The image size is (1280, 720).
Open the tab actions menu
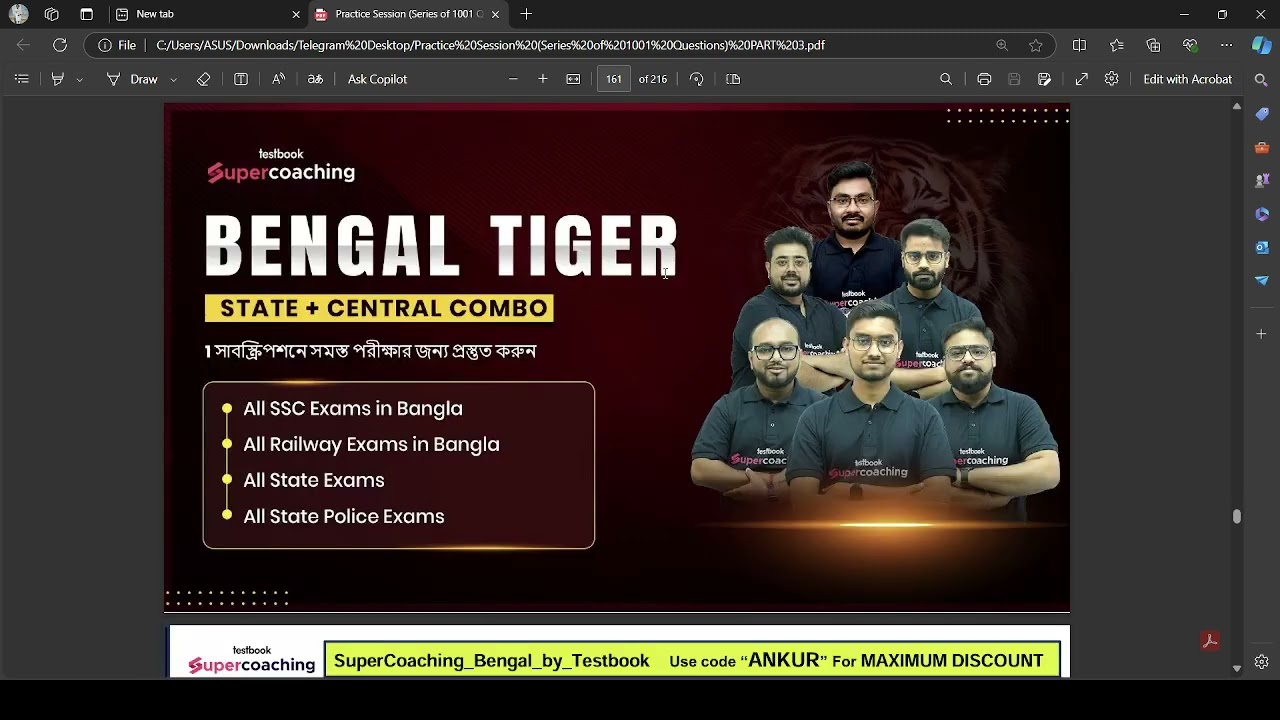pyautogui.click(x=86, y=14)
